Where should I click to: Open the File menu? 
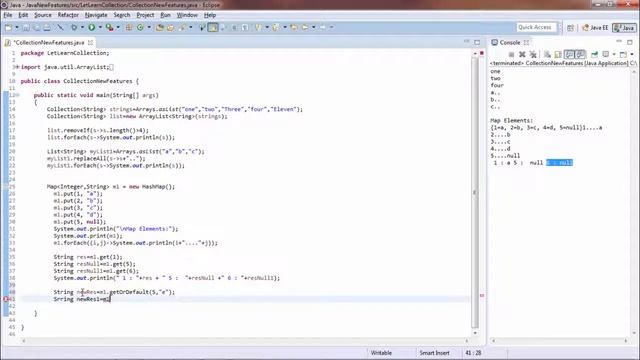coord(8,15)
